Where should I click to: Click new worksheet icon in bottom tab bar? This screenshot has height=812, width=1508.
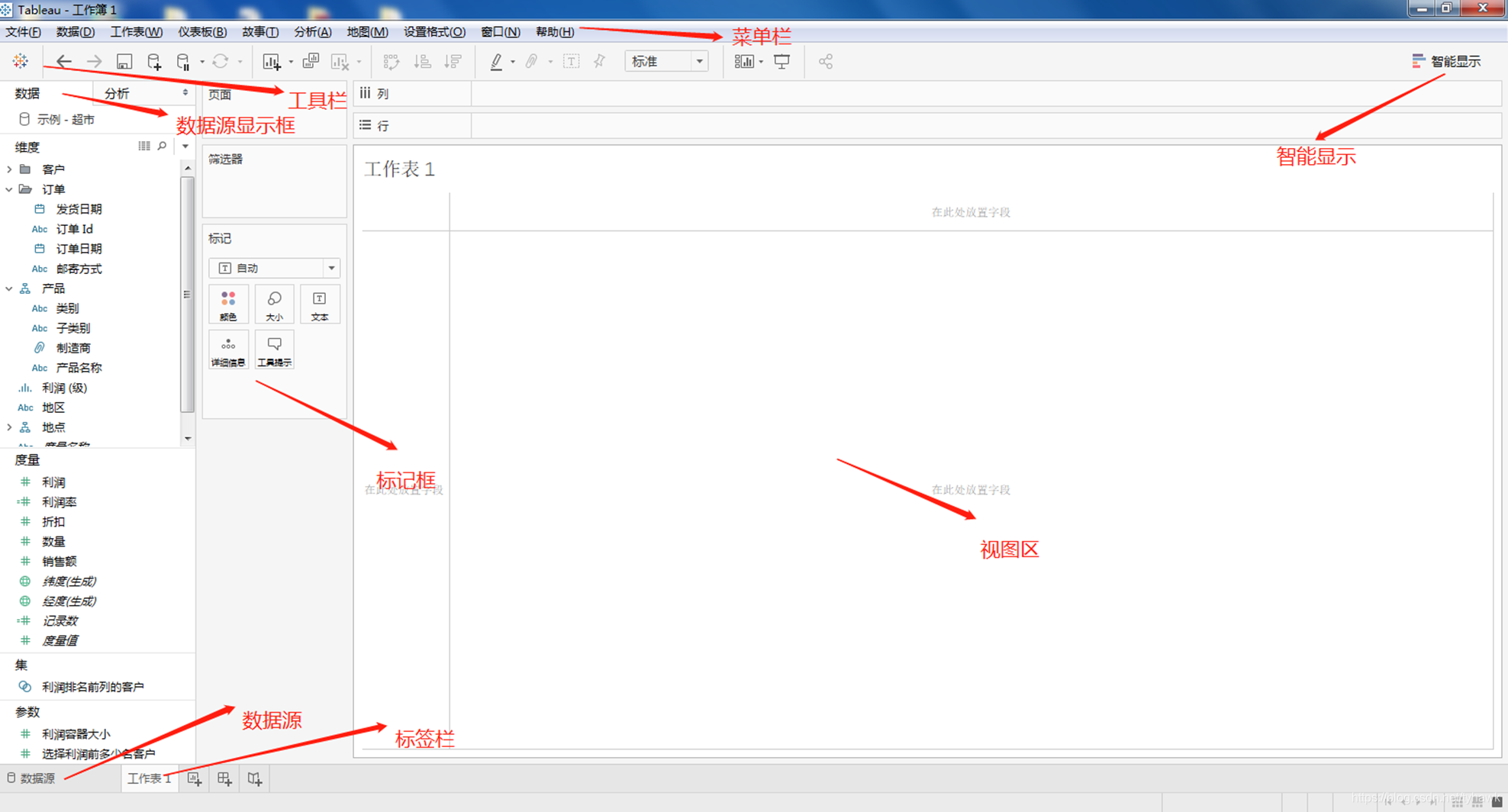[x=195, y=778]
